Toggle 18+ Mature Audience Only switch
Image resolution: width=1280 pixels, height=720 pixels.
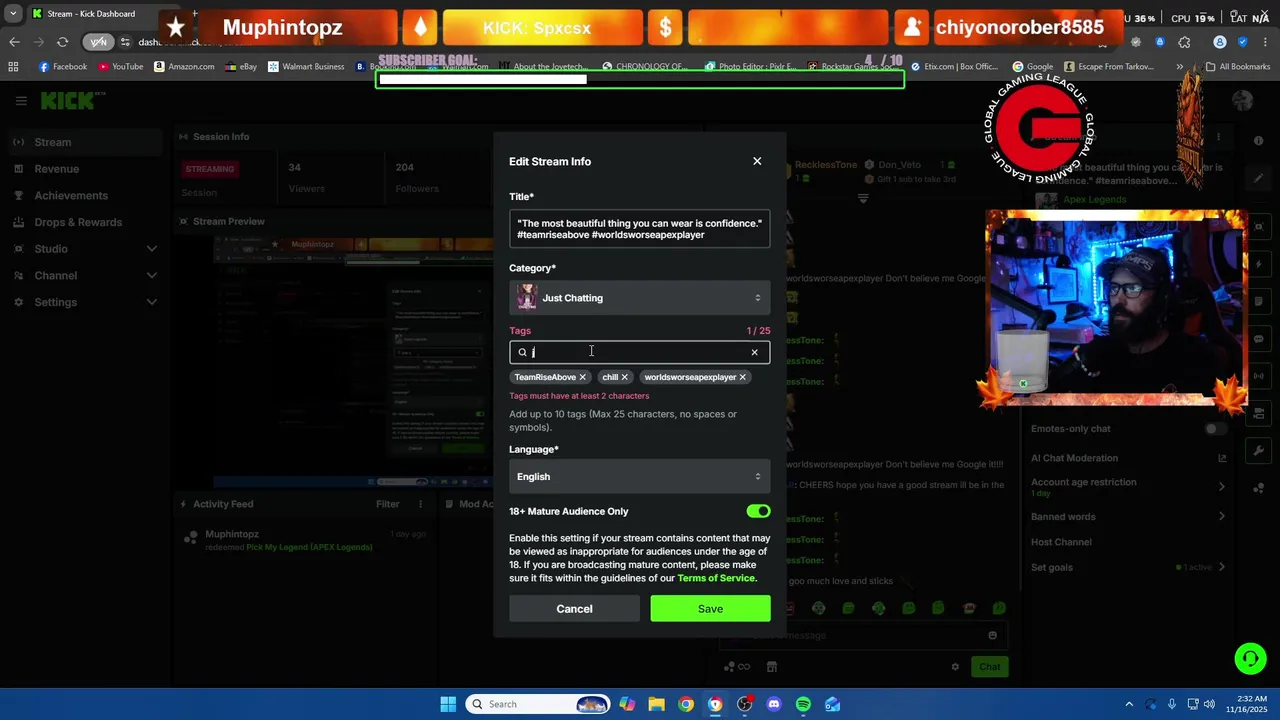(x=758, y=511)
